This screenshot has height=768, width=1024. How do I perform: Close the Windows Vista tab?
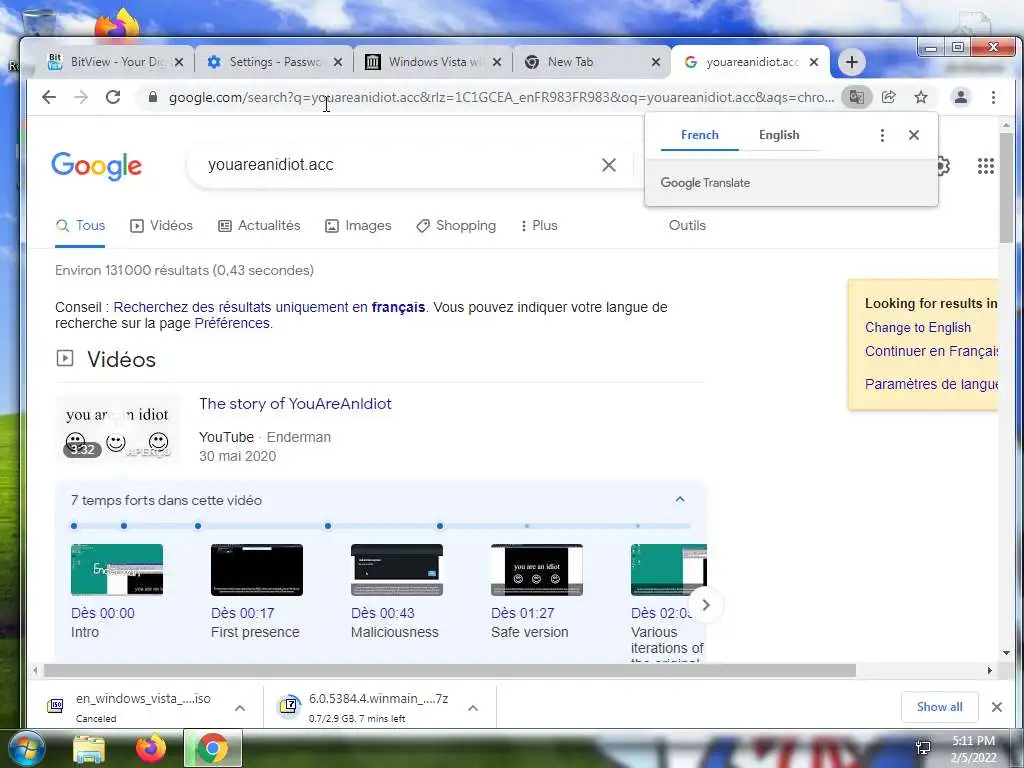497,62
